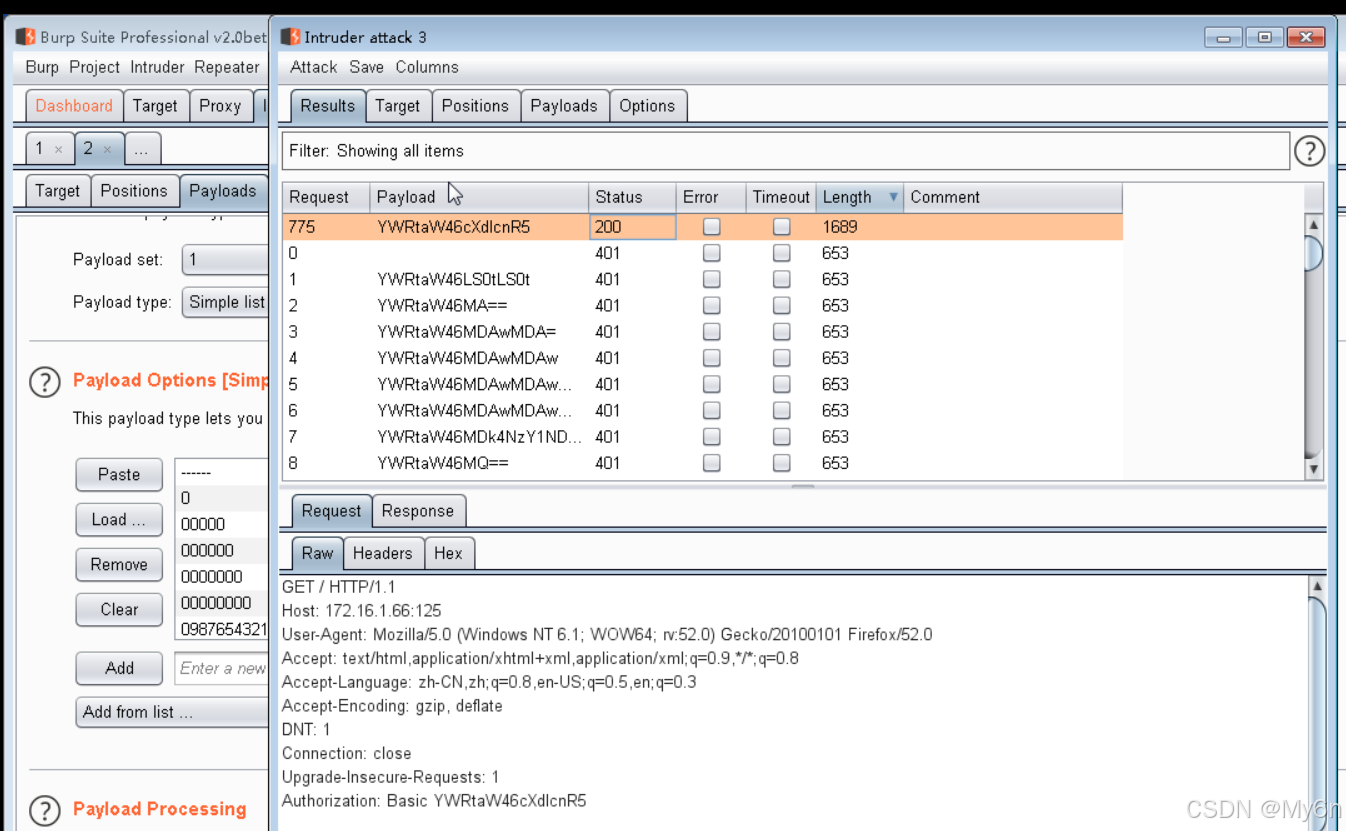Open the Proxy tab in Burp Suite
Image resolution: width=1346 pixels, height=831 pixels.
220,105
